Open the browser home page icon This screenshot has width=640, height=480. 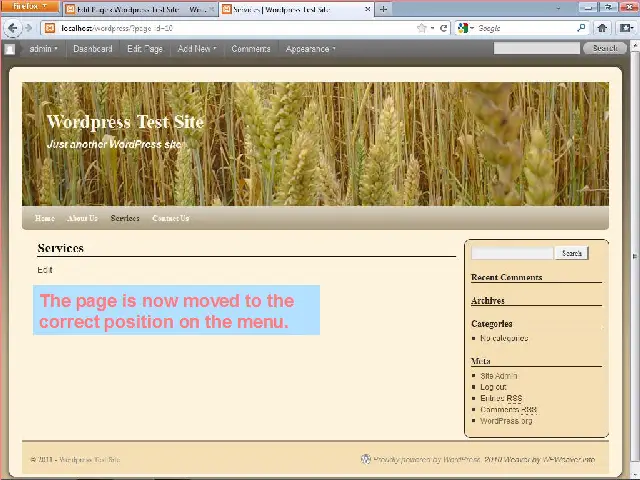click(602, 28)
